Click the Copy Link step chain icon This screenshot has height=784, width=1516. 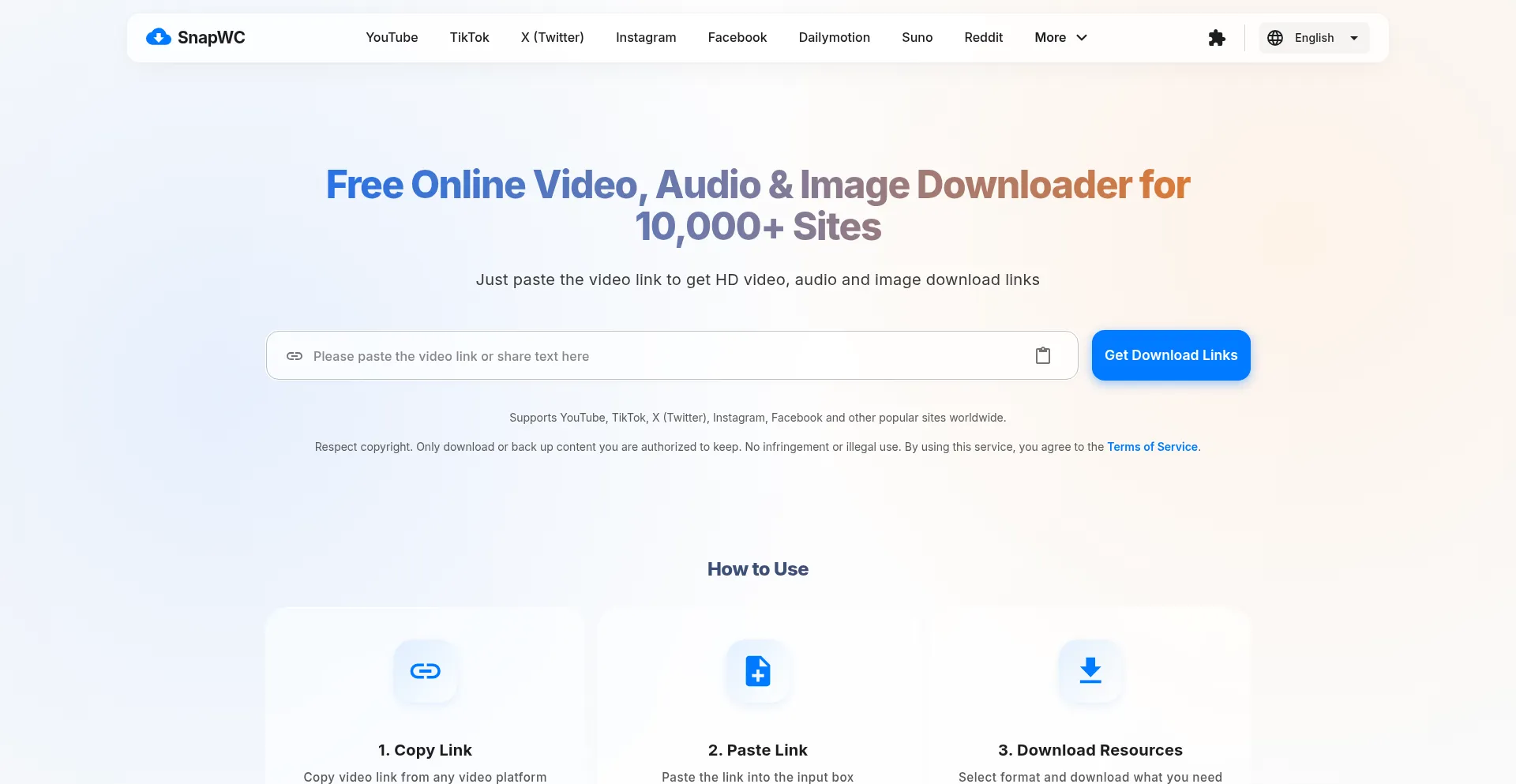click(x=426, y=671)
